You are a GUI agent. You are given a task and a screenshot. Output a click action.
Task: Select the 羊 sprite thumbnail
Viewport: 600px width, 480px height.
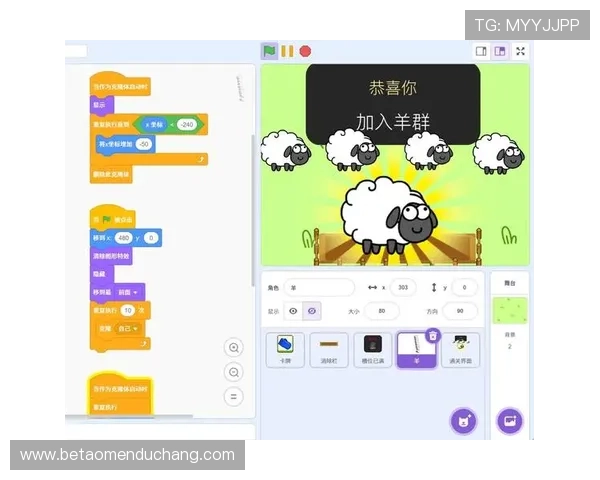point(416,350)
